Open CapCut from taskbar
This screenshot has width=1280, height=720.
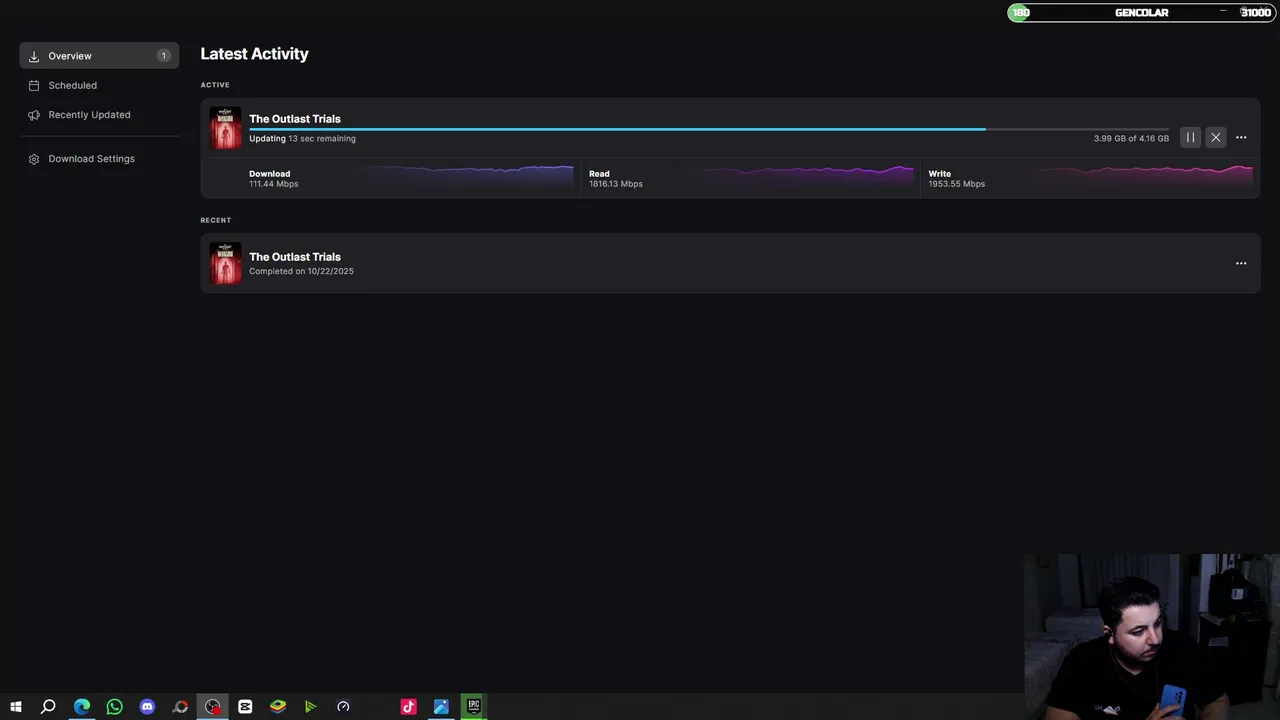point(245,707)
